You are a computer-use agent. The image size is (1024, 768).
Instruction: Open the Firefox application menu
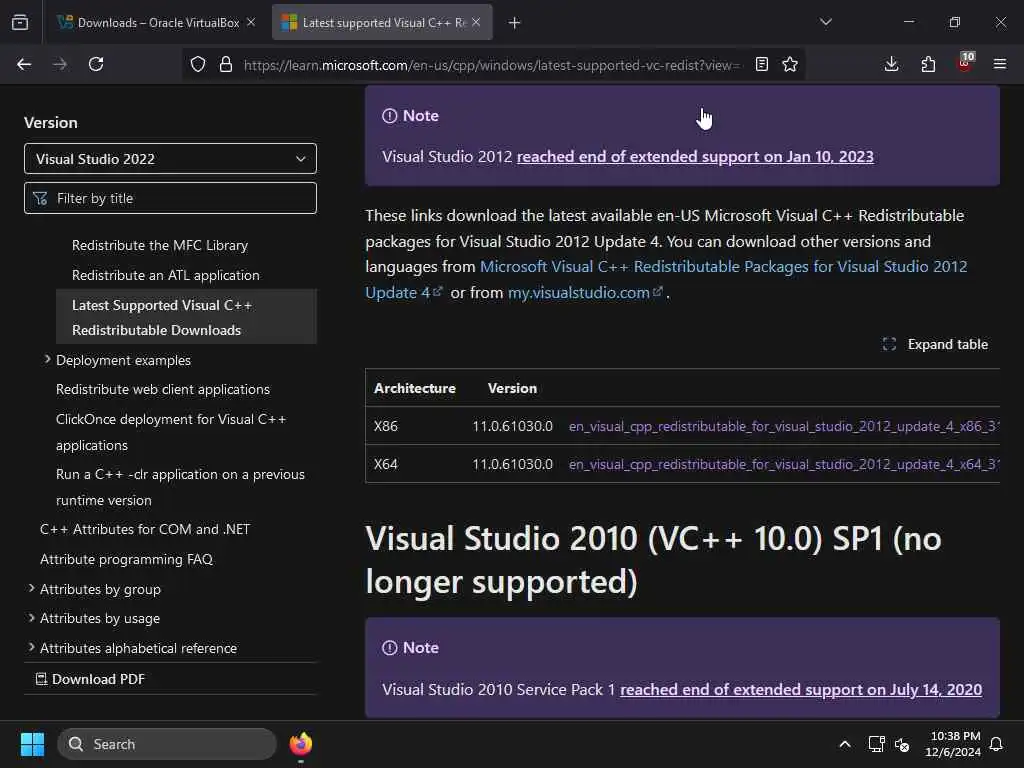999,64
